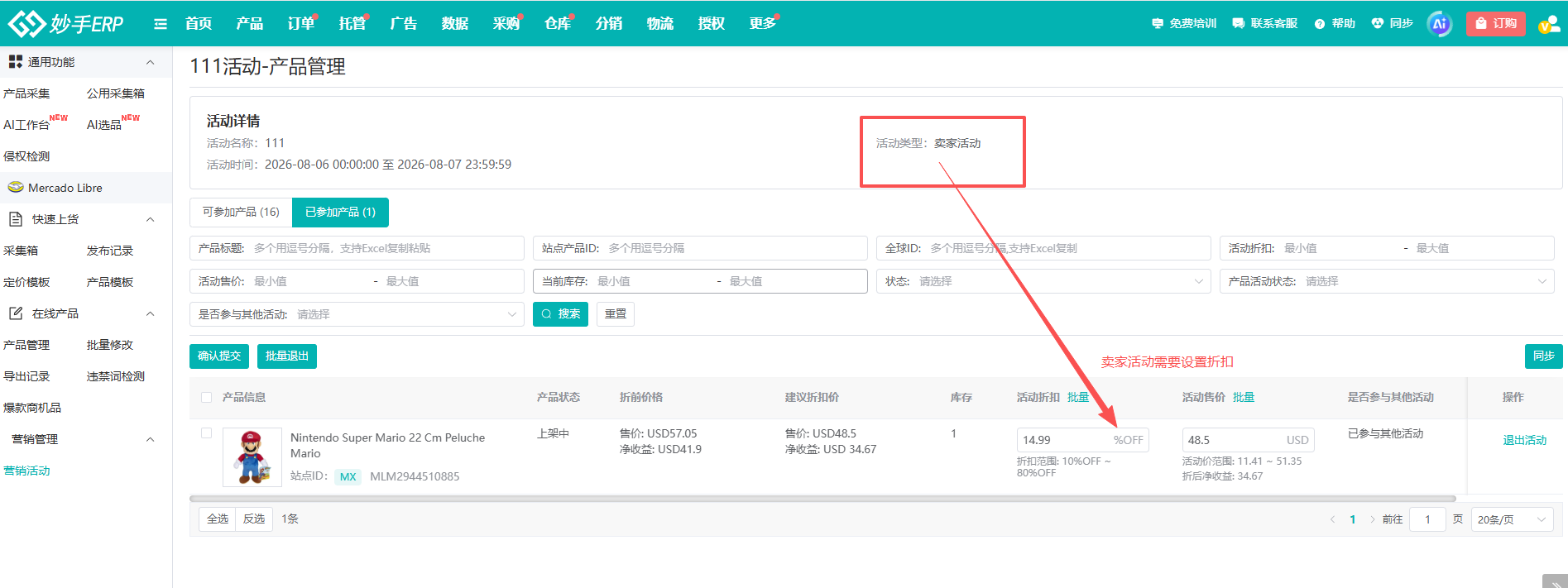Click 批量退出 button
Image resolution: width=1568 pixels, height=588 pixels.
287,356
